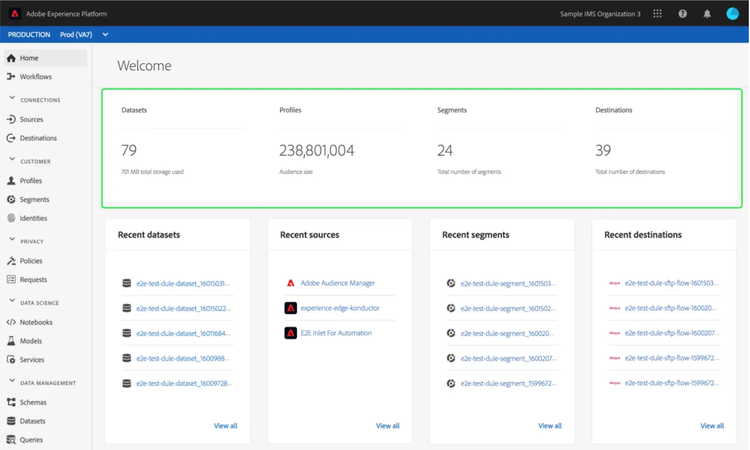
Task: Click the E2E Inlet For Automation icon
Action: click(x=290, y=333)
